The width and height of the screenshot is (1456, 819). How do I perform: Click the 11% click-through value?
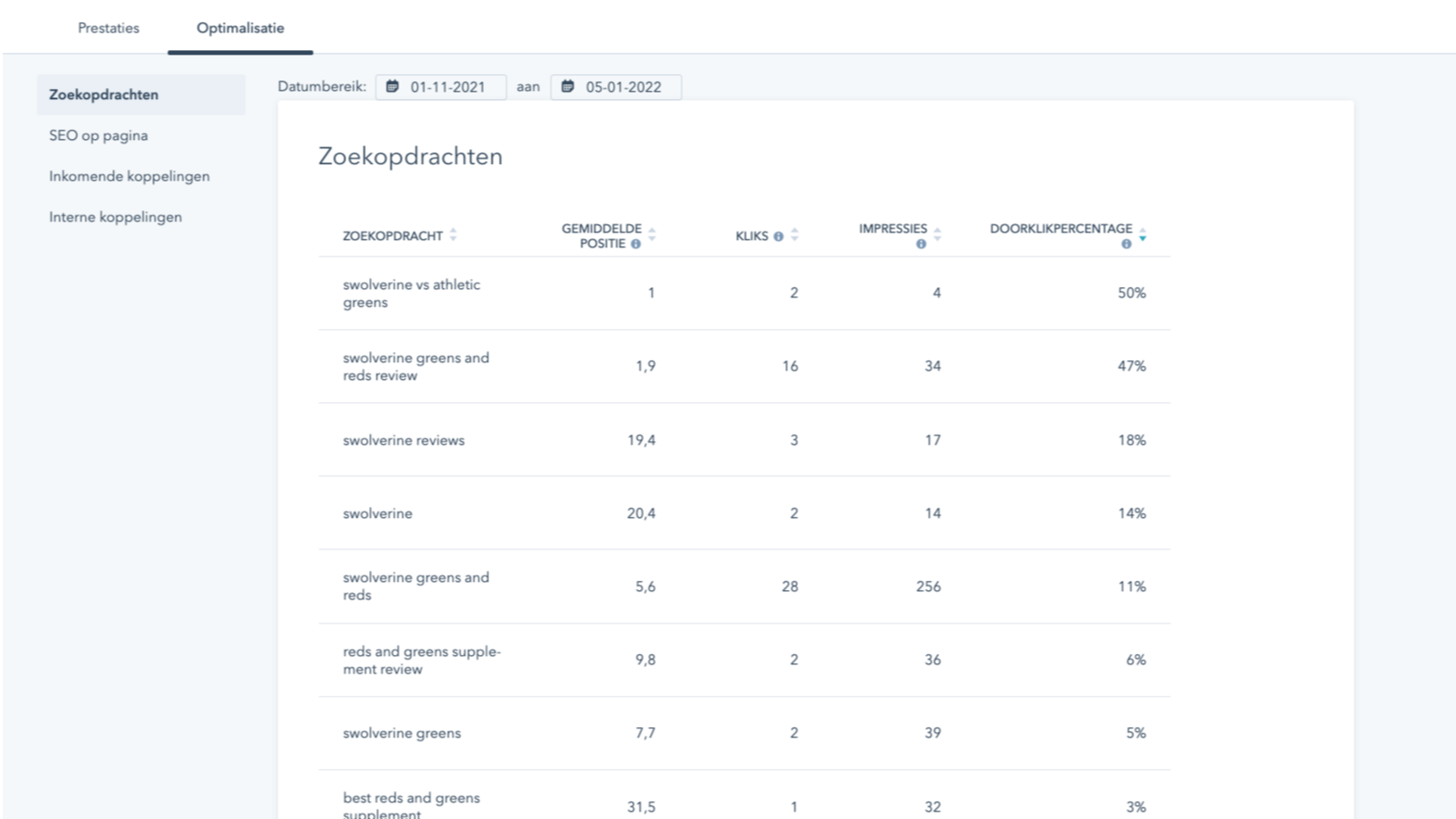[x=1132, y=586]
